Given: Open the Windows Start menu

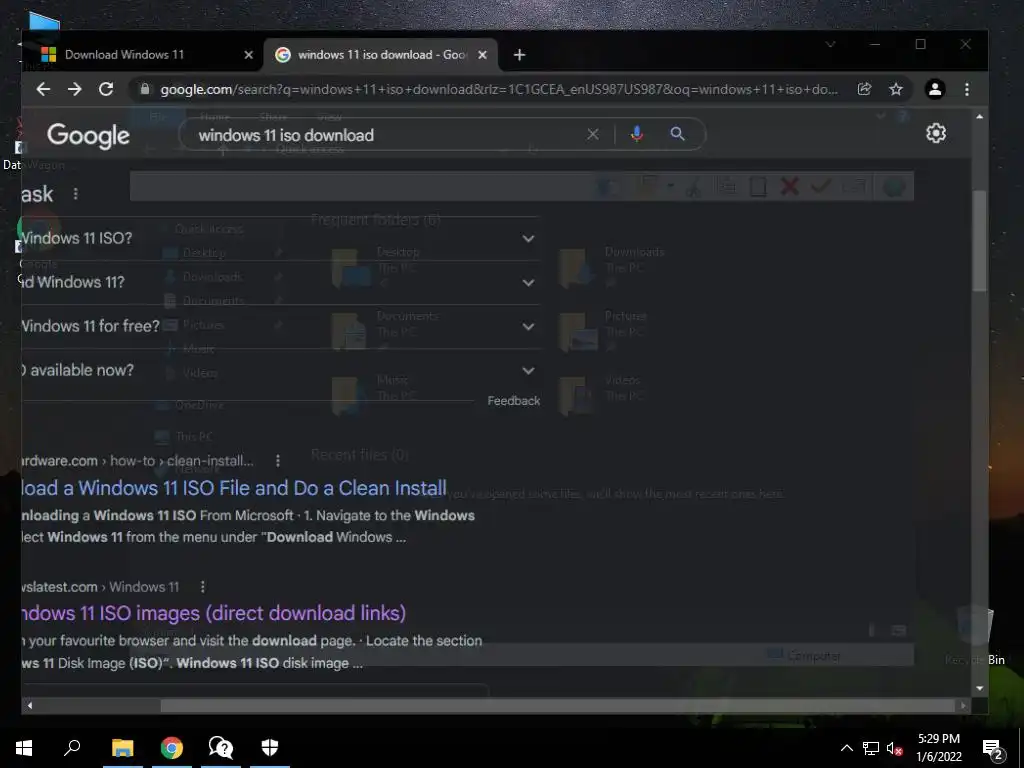Looking at the screenshot, I should tap(24, 748).
